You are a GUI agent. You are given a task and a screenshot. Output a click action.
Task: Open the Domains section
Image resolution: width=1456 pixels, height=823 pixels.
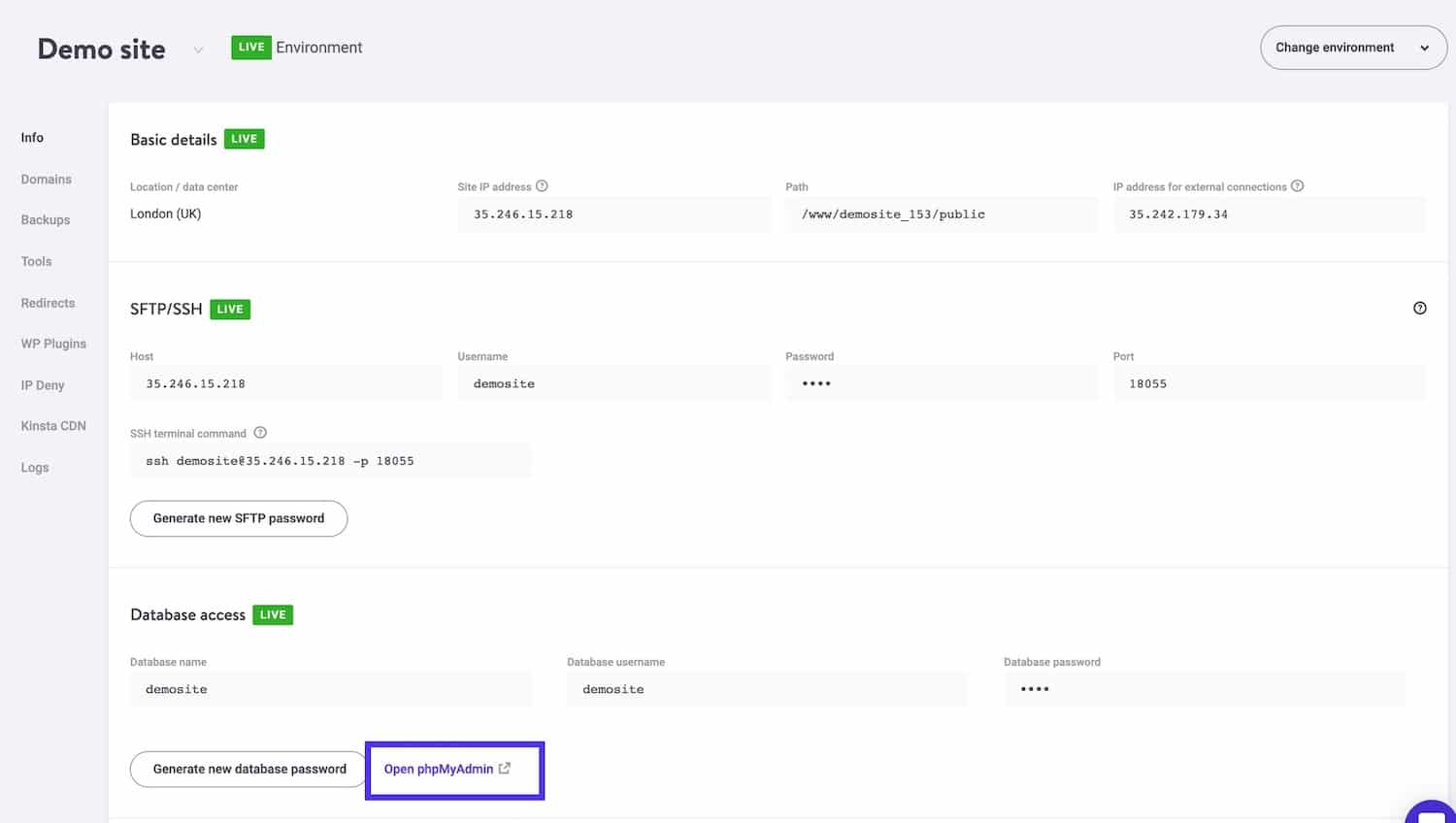(x=46, y=179)
